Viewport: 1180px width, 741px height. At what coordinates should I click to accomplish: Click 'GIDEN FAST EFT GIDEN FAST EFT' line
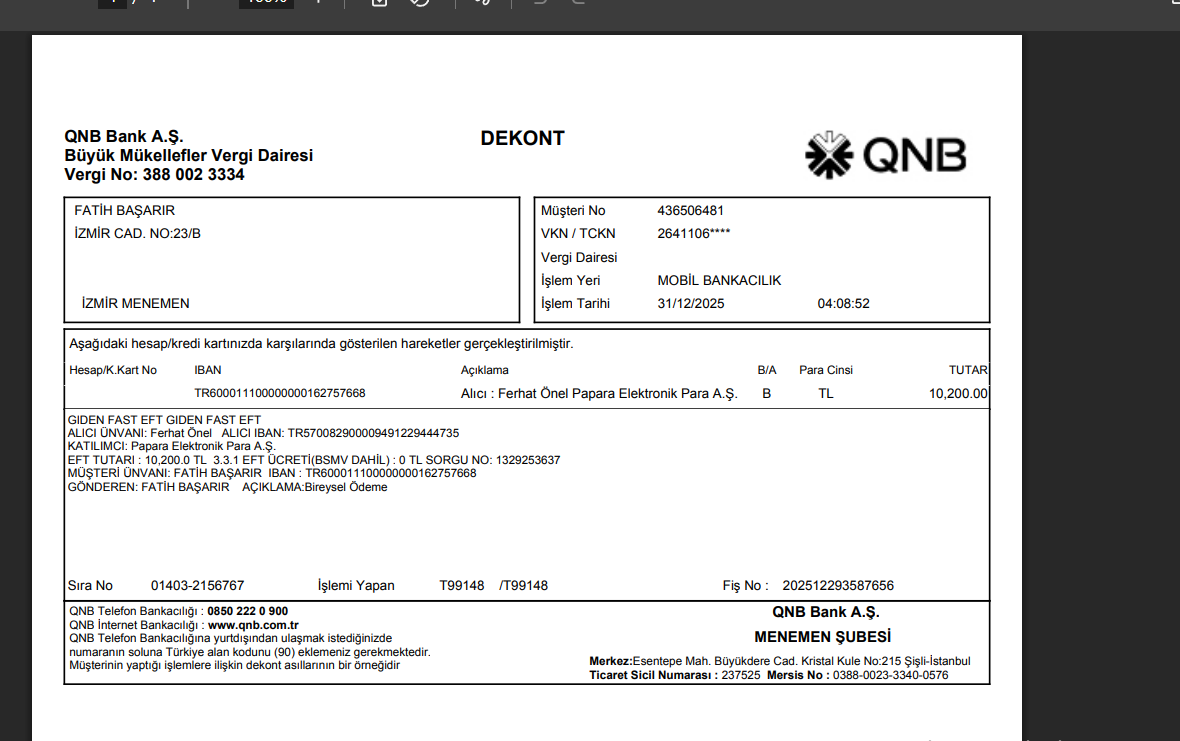(x=164, y=420)
